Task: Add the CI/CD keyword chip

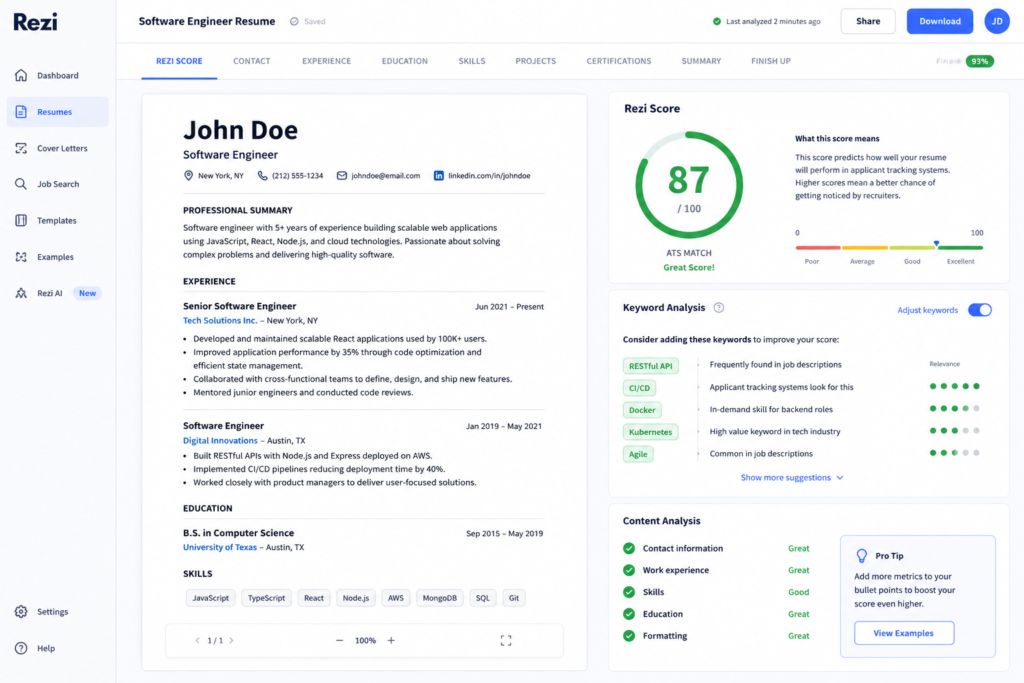Action: click(639, 389)
